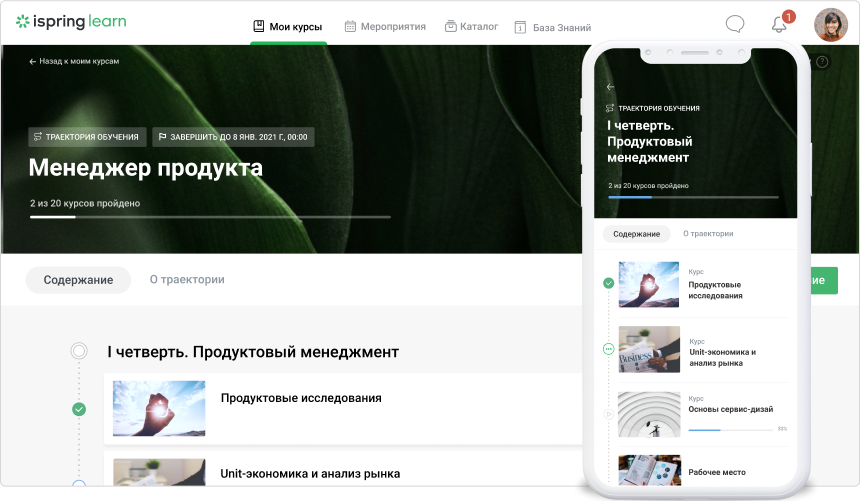Click the in-progress status icon for Unit-экономика on phone
The image size is (860, 501).
pyautogui.click(x=608, y=349)
